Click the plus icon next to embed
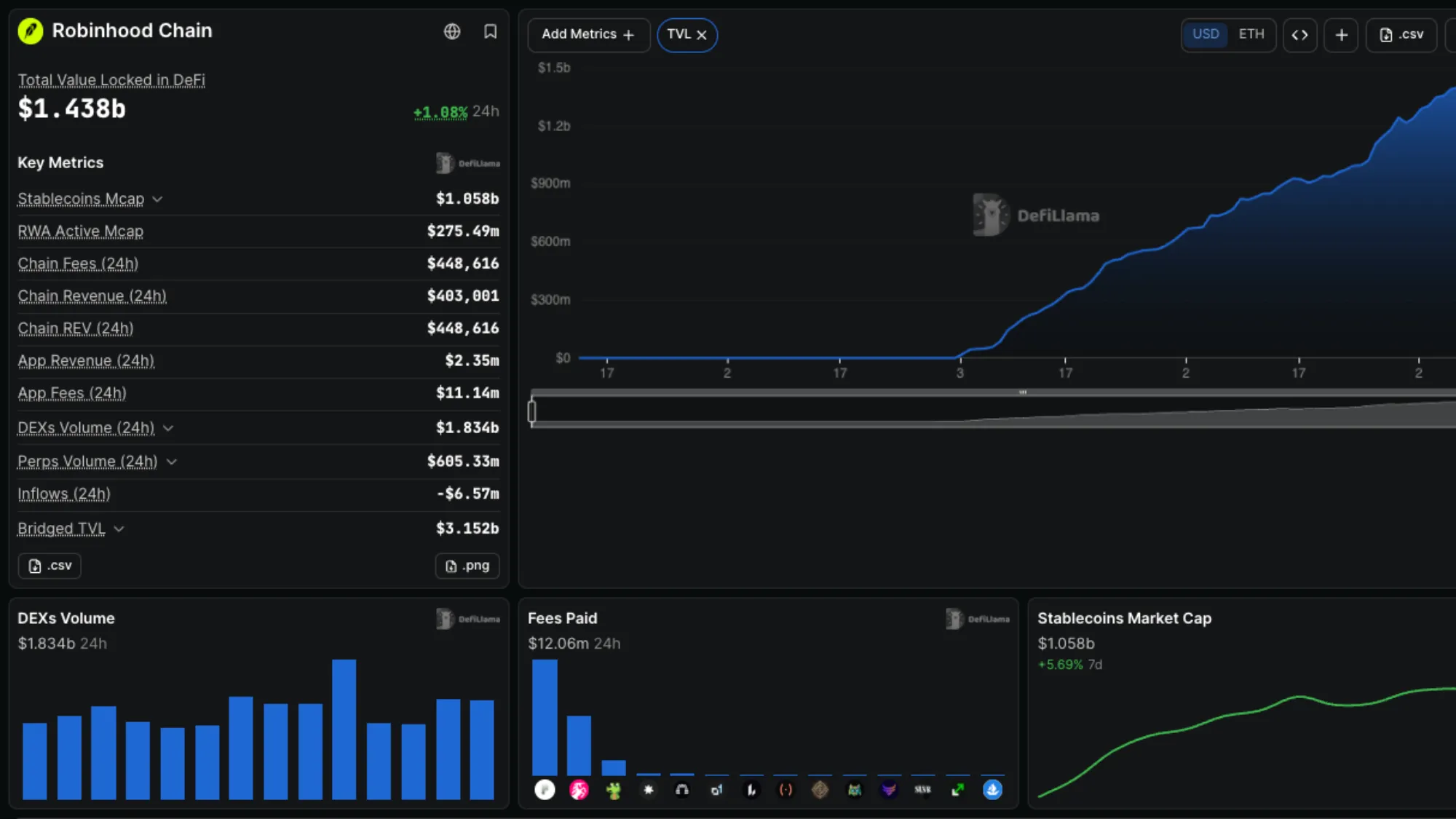 point(1341,35)
